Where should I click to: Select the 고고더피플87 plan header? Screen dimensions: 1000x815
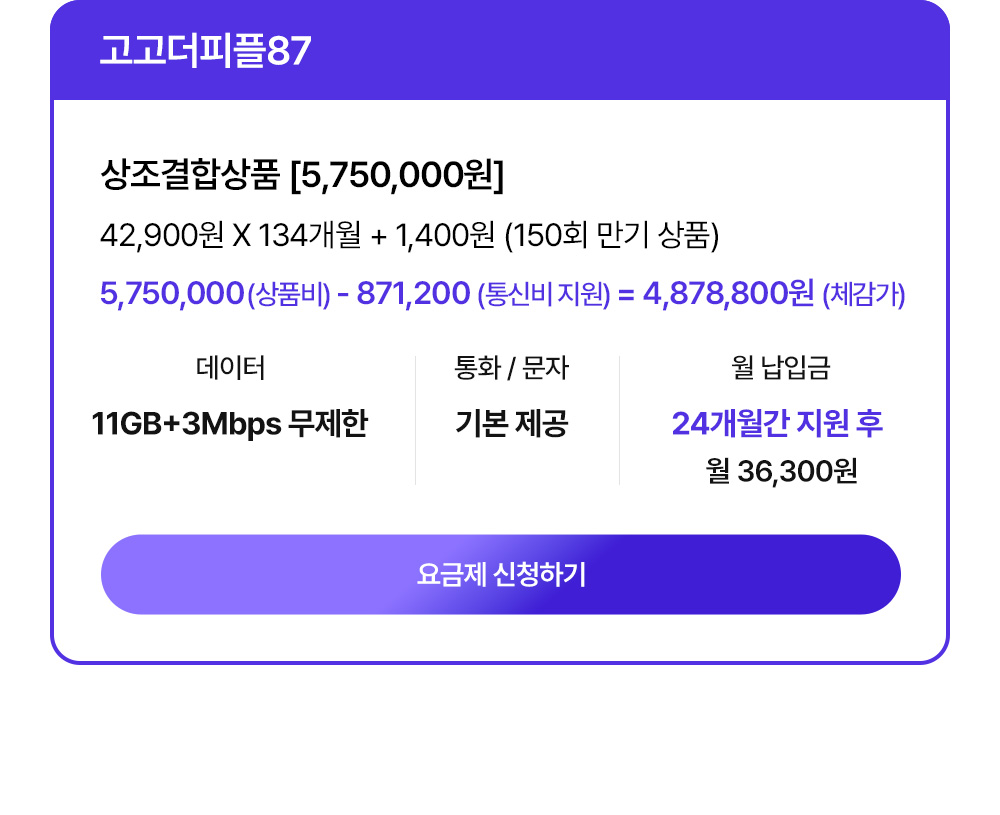coord(205,50)
